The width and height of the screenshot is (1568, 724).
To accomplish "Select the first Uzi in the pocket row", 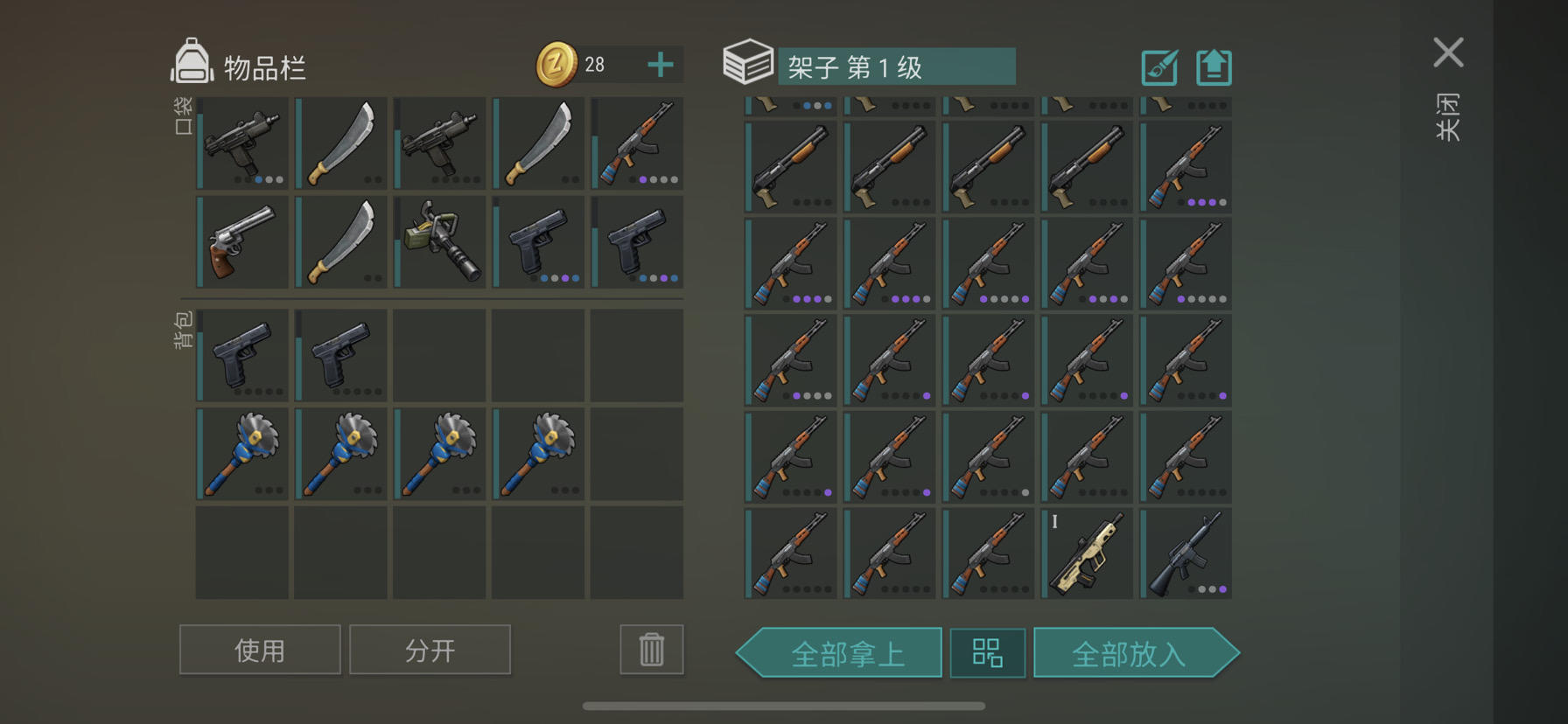I will (x=242, y=143).
